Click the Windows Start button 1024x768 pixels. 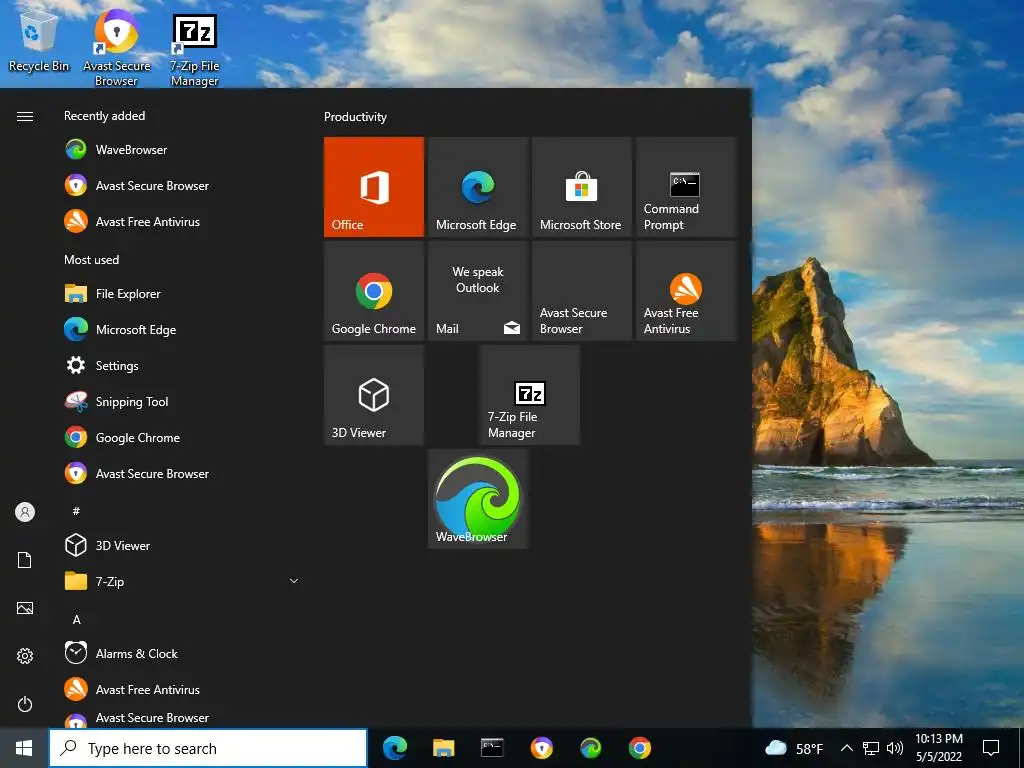(24, 748)
